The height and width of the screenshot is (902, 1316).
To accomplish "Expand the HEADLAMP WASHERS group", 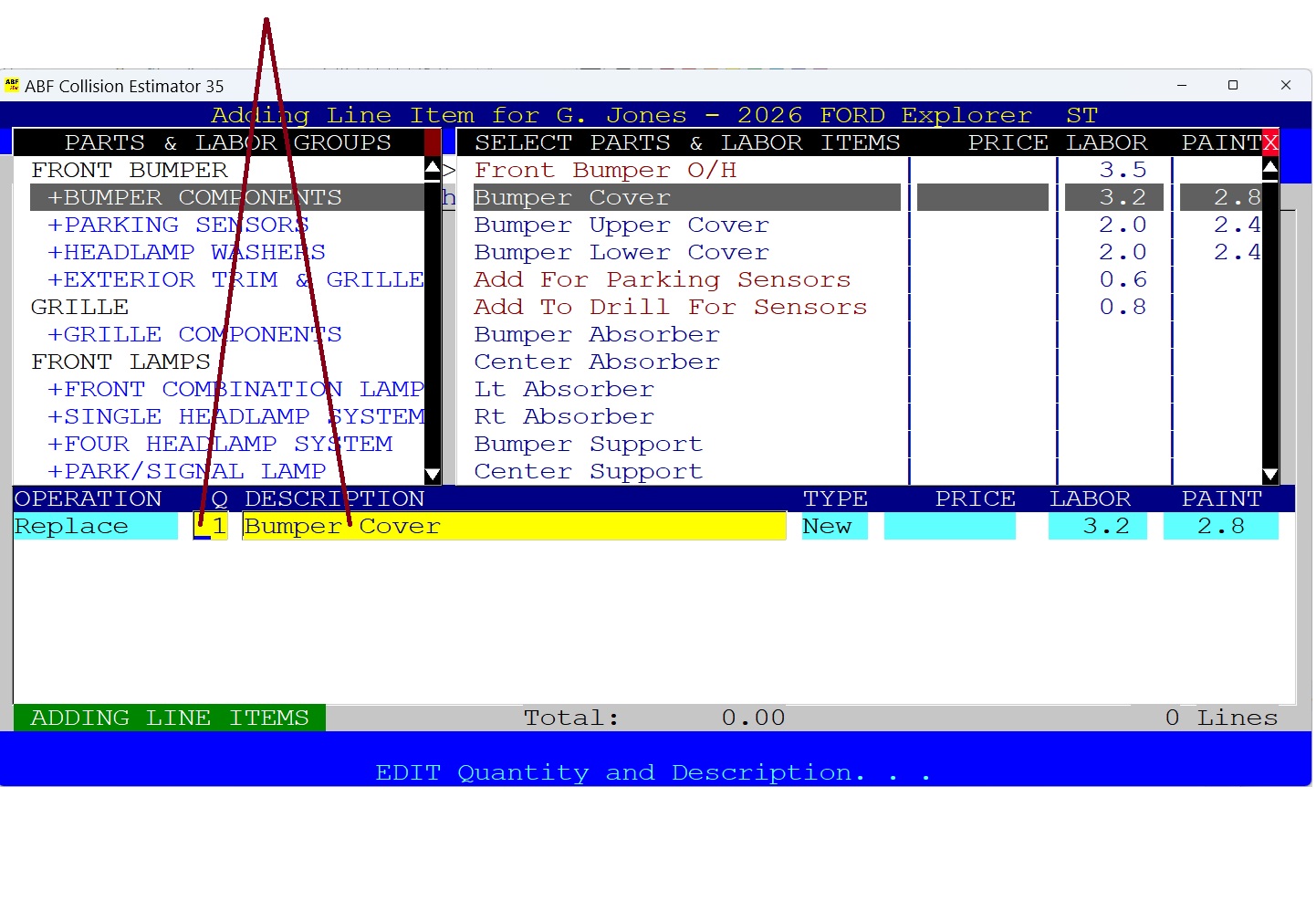I will [x=186, y=252].
